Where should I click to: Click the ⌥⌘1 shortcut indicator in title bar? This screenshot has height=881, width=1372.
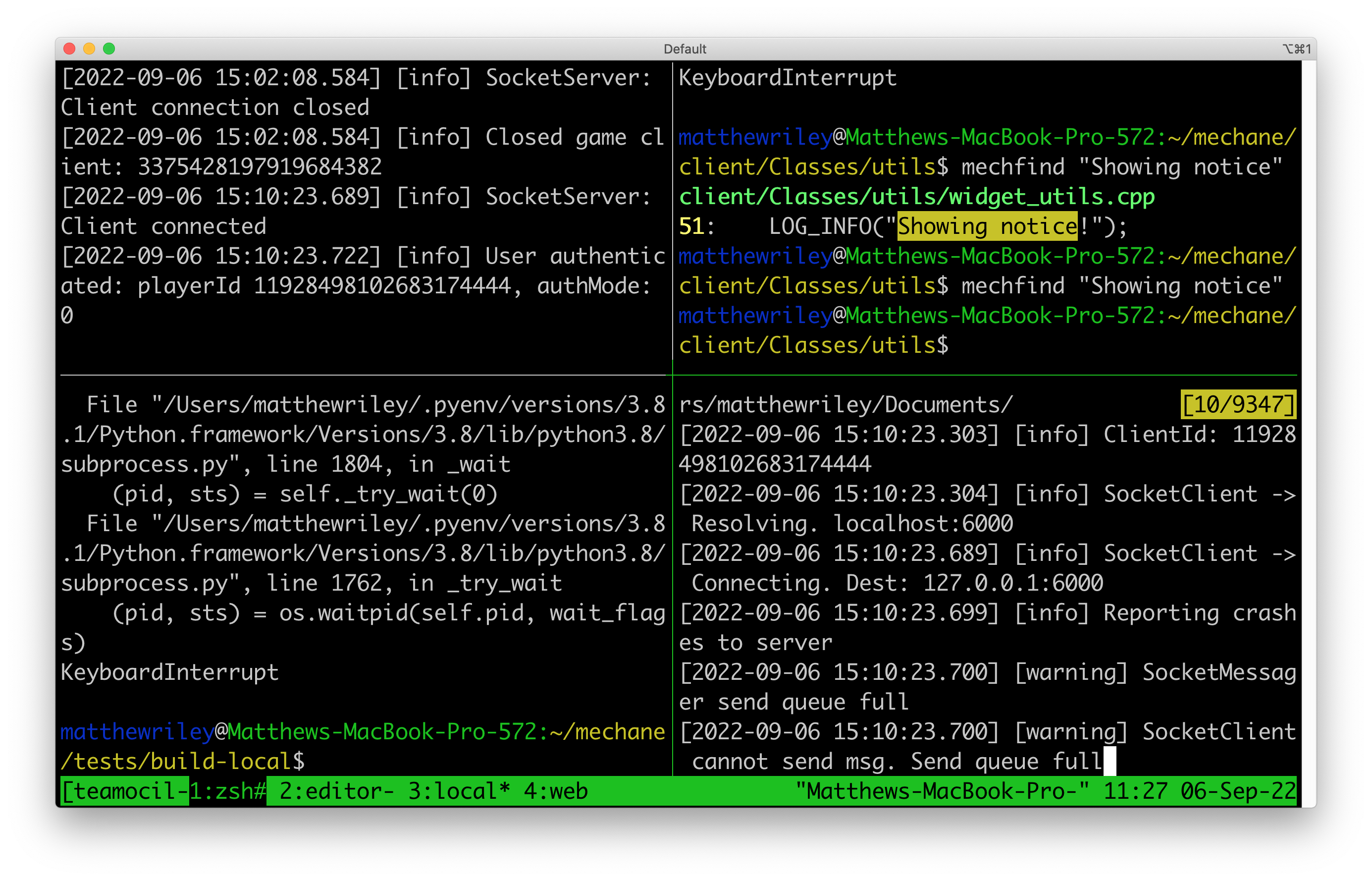(x=1297, y=49)
